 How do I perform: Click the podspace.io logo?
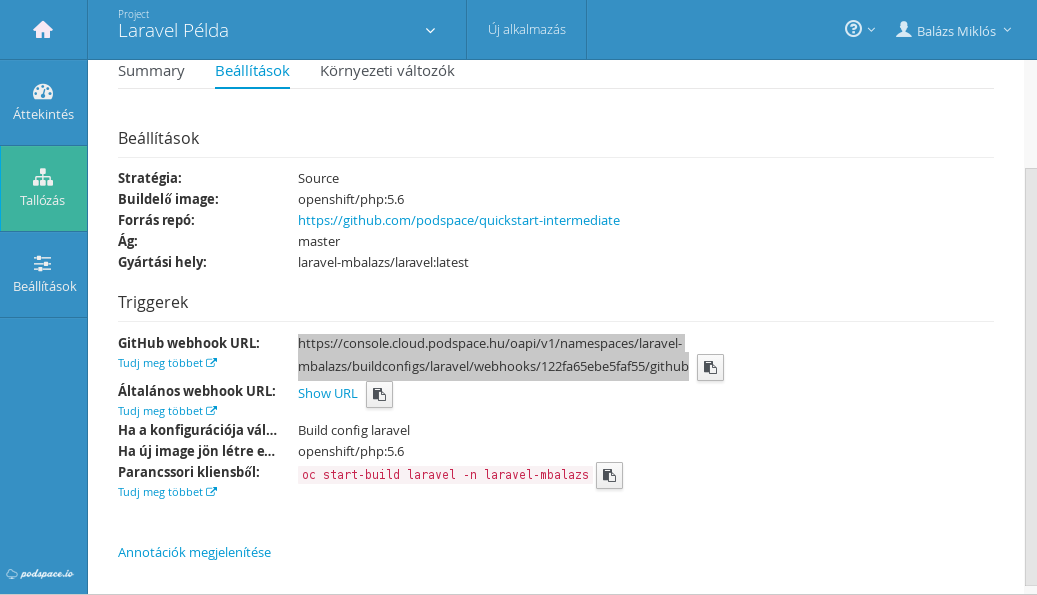click(x=40, y=574)
